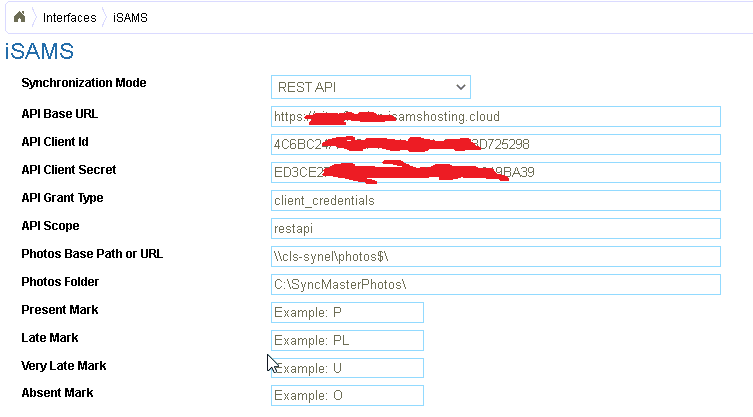
Task: Click the Absent Mark label
Action: pos(57,393)
